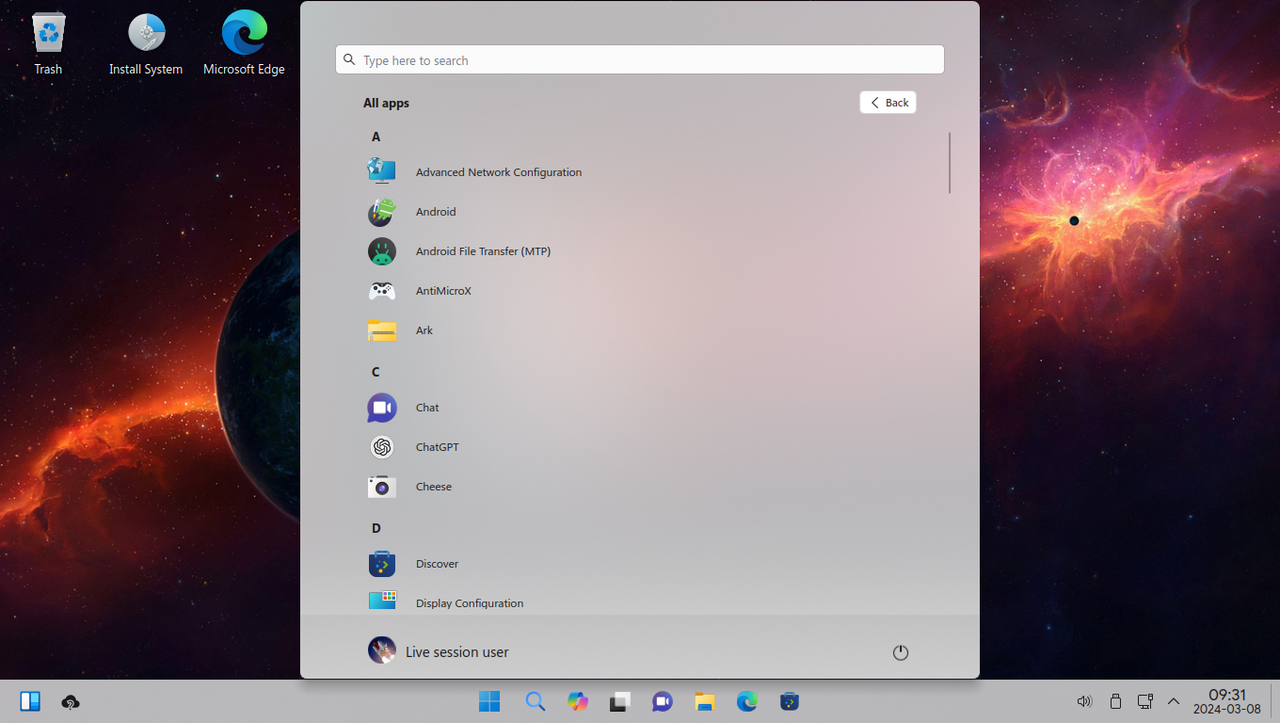Screen dimensions: 1280x723
Task: Click the cloud weather icon on taskbar
Action: [70, 702]
